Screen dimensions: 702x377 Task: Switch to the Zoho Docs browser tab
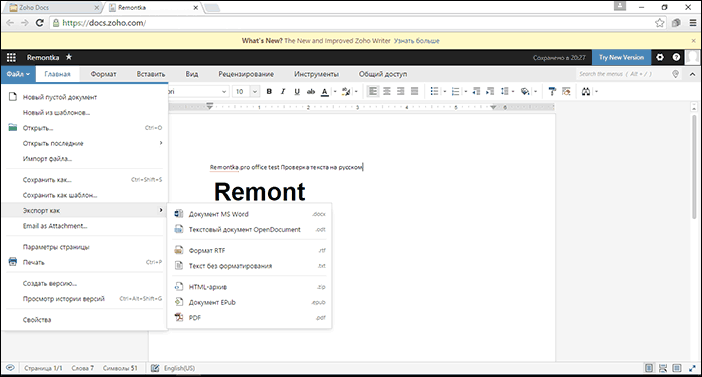pos(53,8)
